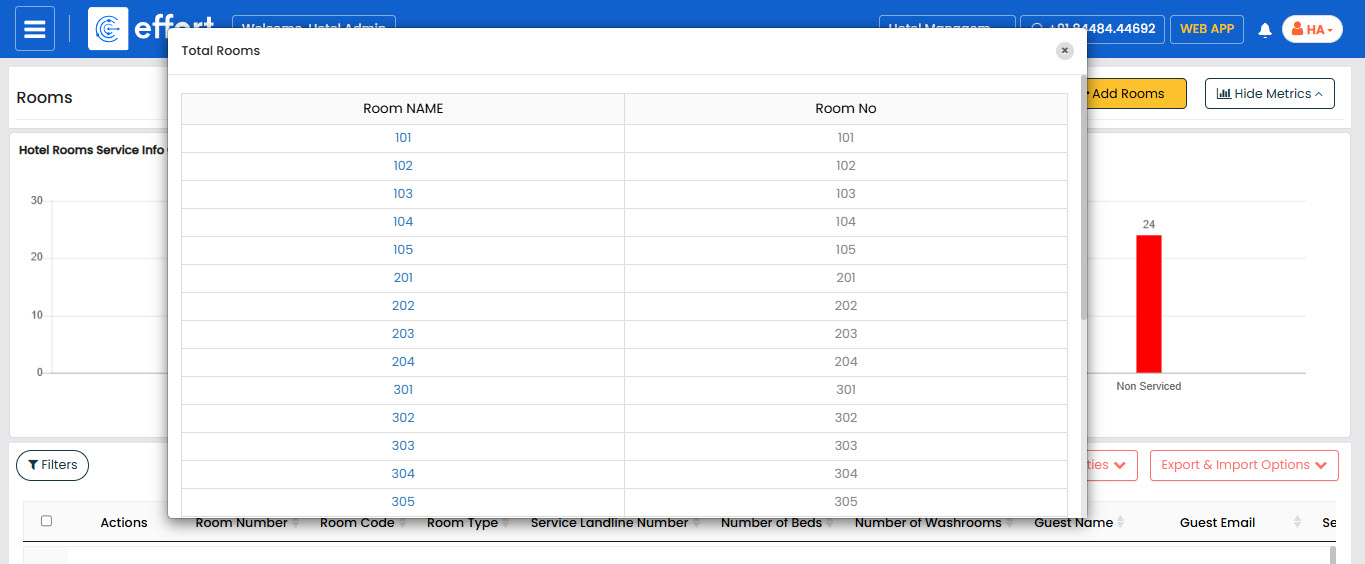This screenshot has height=564, width=1365.
Task: Click the Guest Name column sort icon
Action: pyautogui.click(x=1120, y=522)
